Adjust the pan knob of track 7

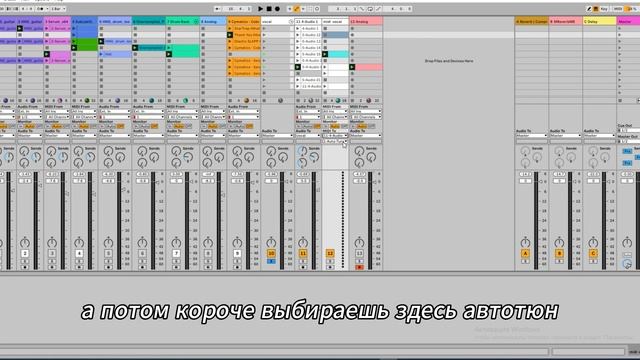pos(176,242)
